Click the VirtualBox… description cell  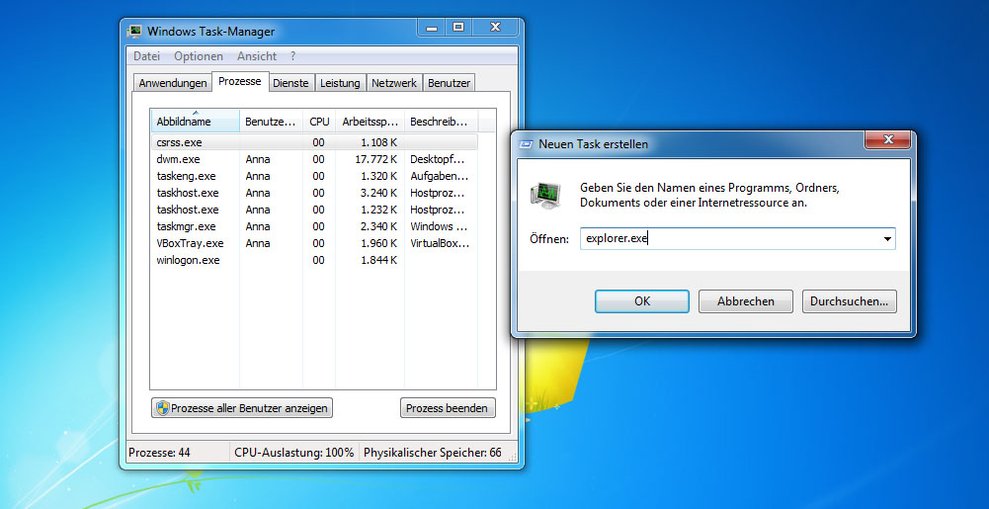440,243
